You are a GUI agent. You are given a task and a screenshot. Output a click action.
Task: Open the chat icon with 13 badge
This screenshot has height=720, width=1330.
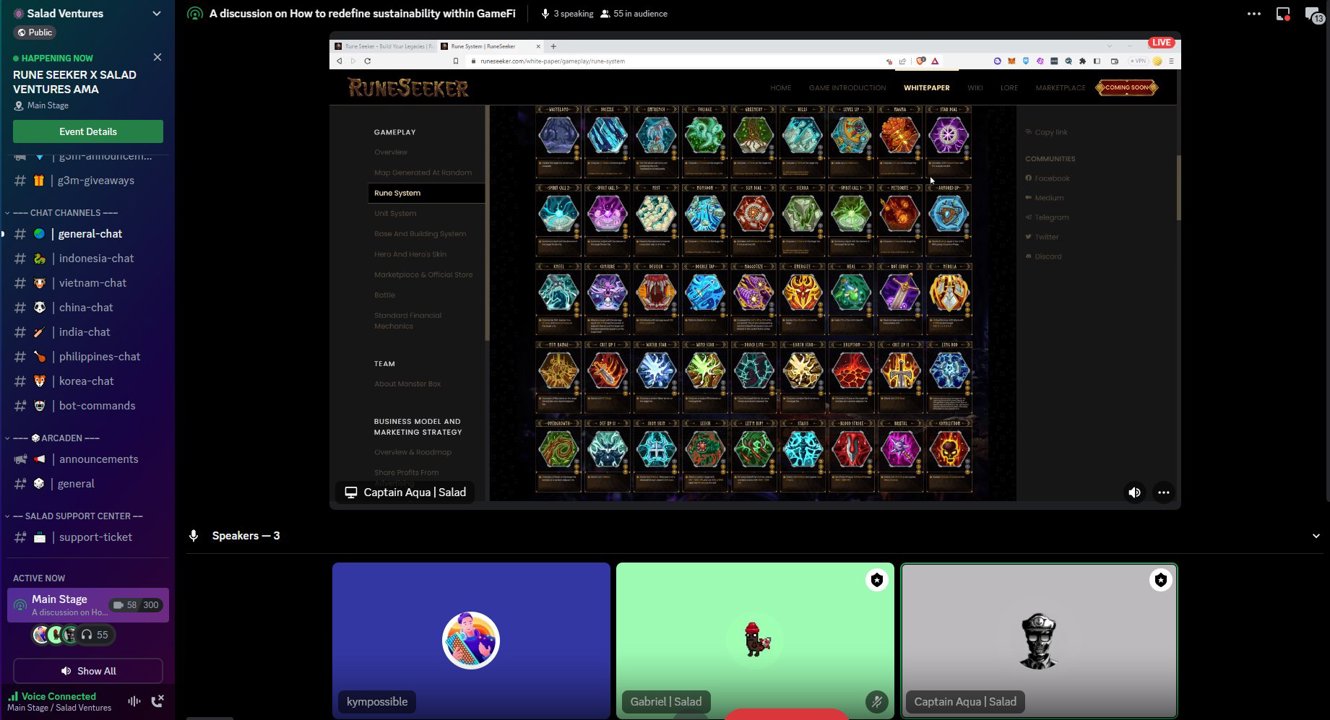point(1314,14)
